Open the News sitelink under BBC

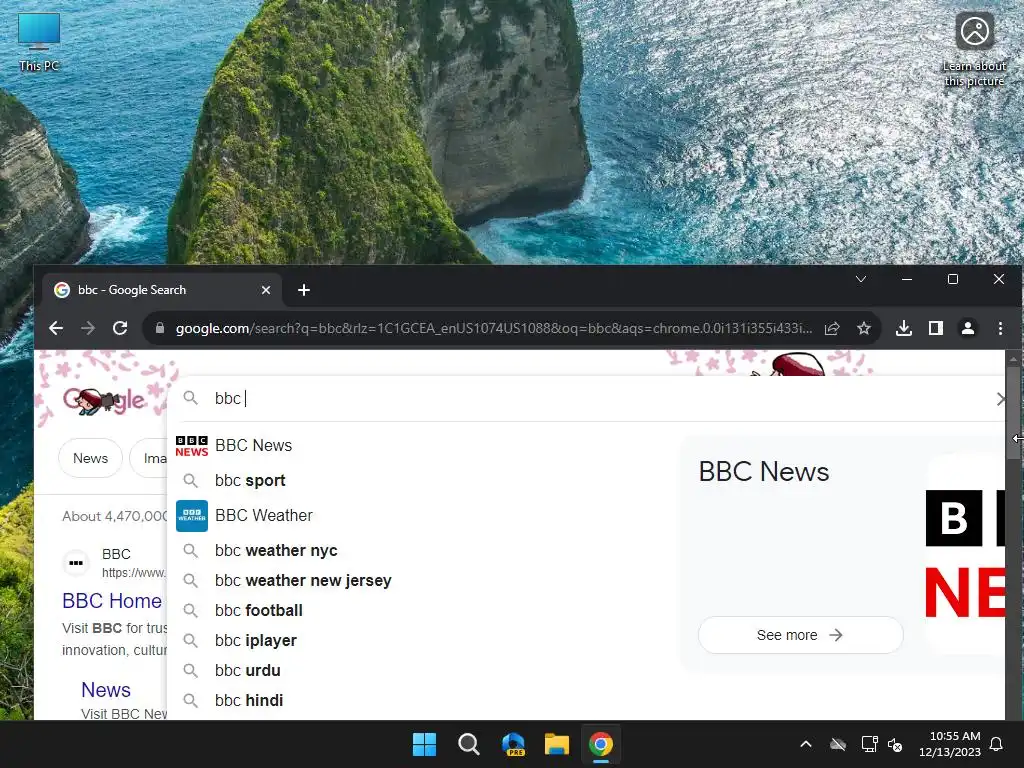(106, 690)
